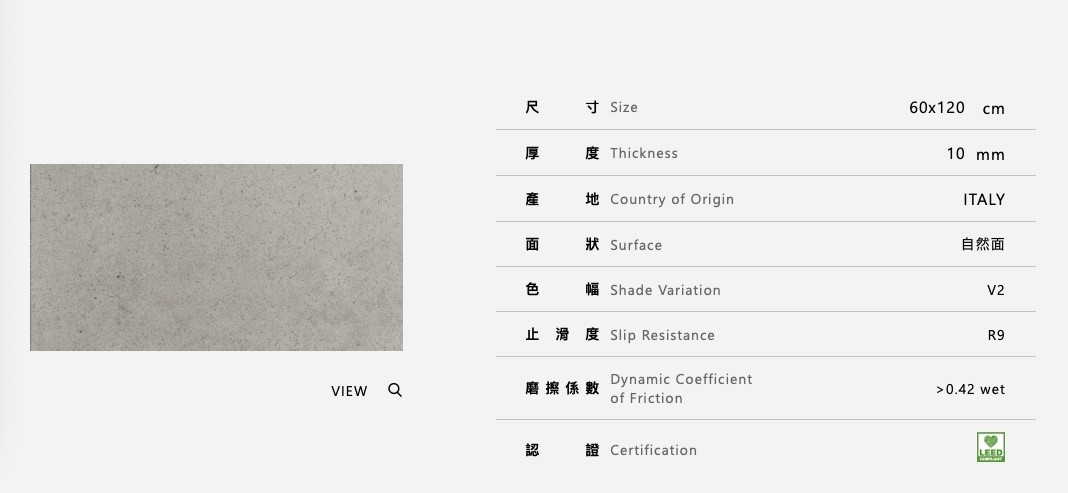Click the grey tile sample image
This screenshot has height=493, width=1068.
[x=216, y=257]
